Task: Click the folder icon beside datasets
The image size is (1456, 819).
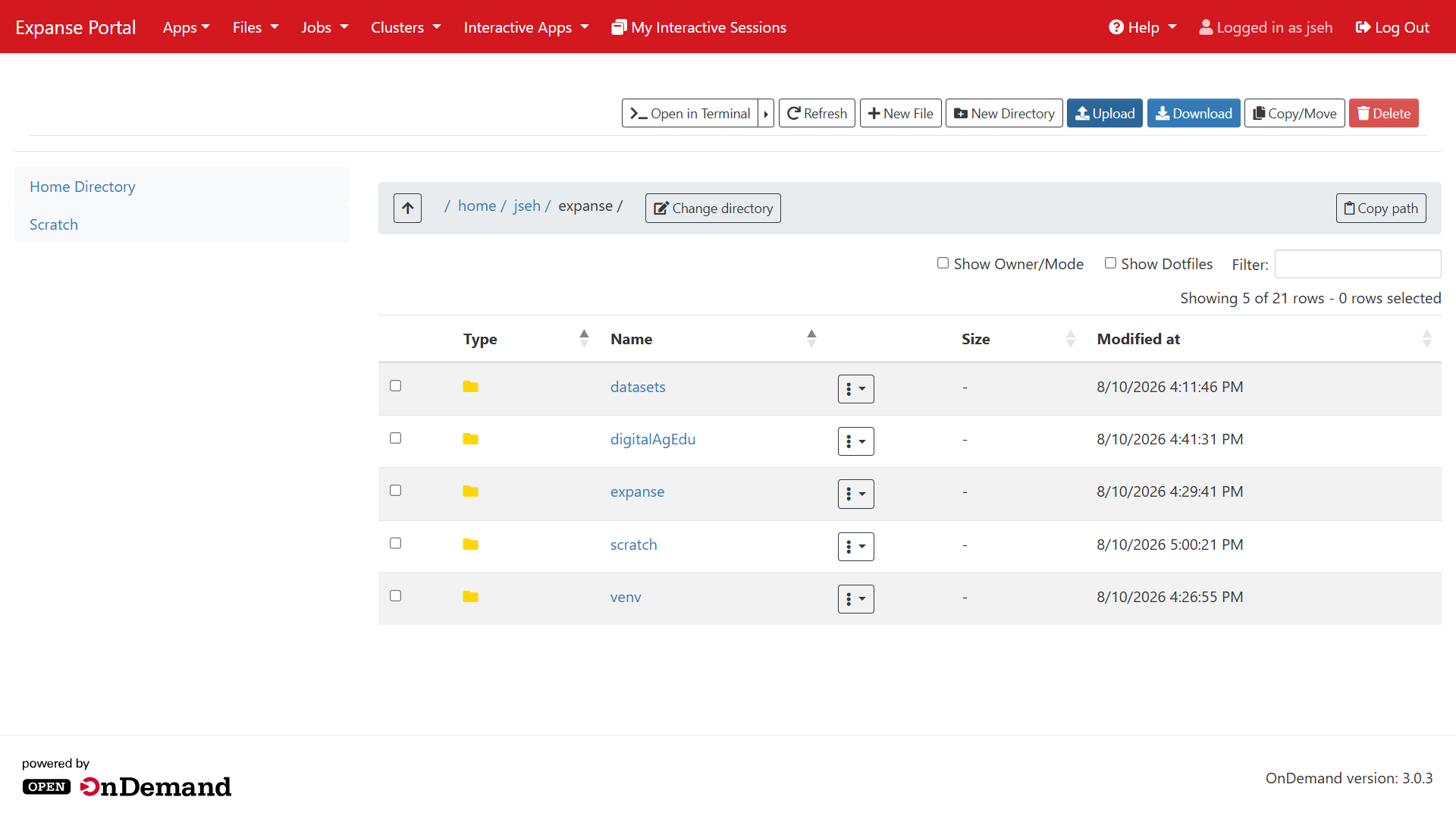Action: click(x=470, y=387)
